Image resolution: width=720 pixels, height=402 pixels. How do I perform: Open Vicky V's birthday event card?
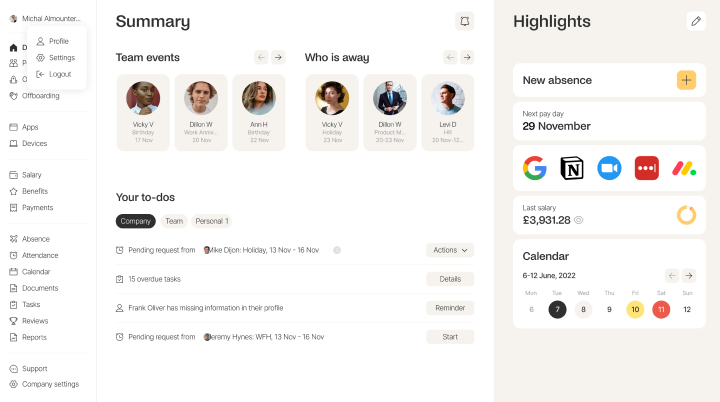click(x=143, y=112)
